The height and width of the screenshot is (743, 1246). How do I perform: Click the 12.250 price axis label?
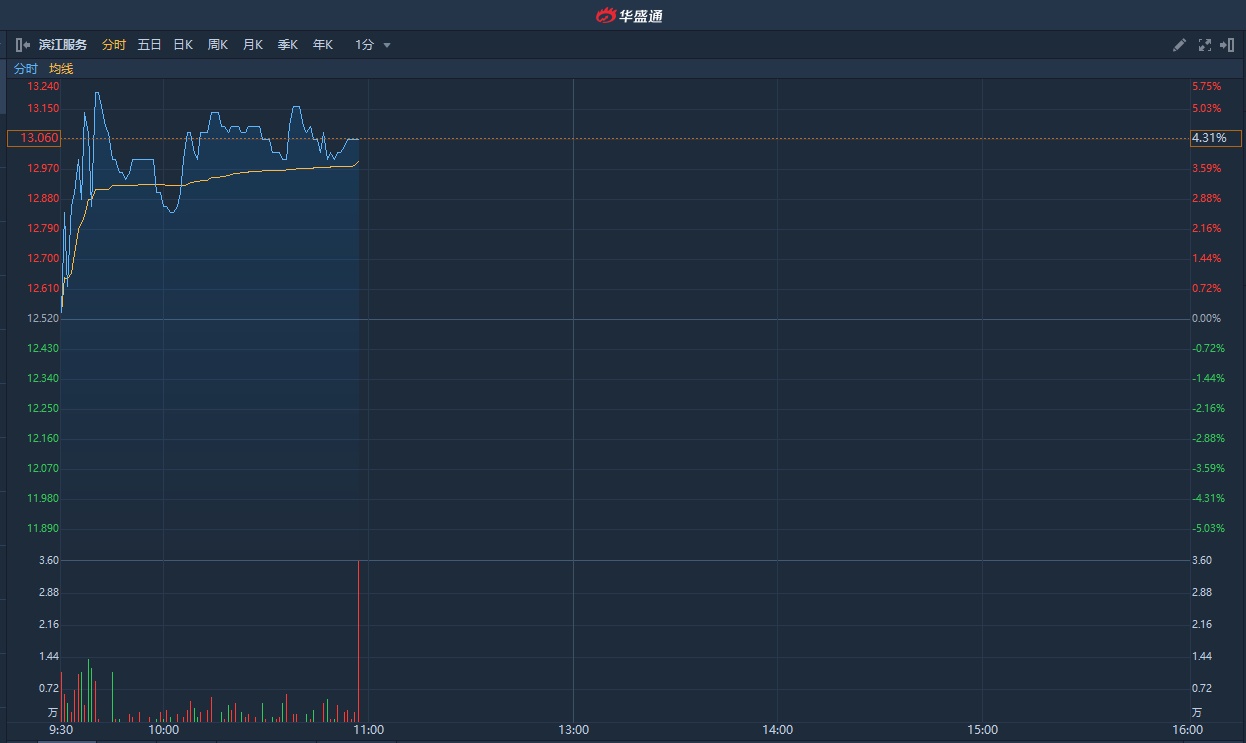(x=43, y=408)
